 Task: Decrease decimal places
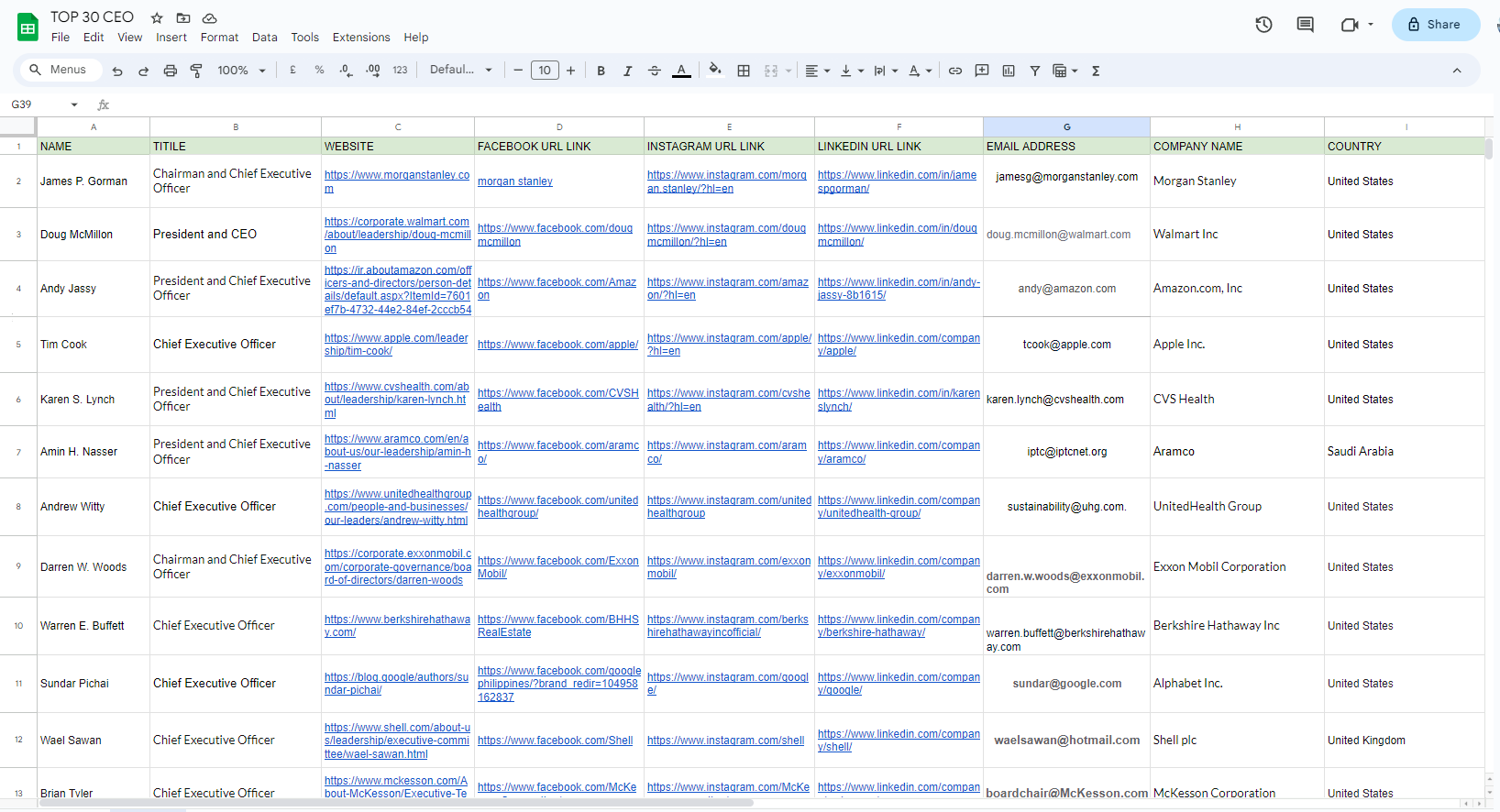click(x=346, y=70)
